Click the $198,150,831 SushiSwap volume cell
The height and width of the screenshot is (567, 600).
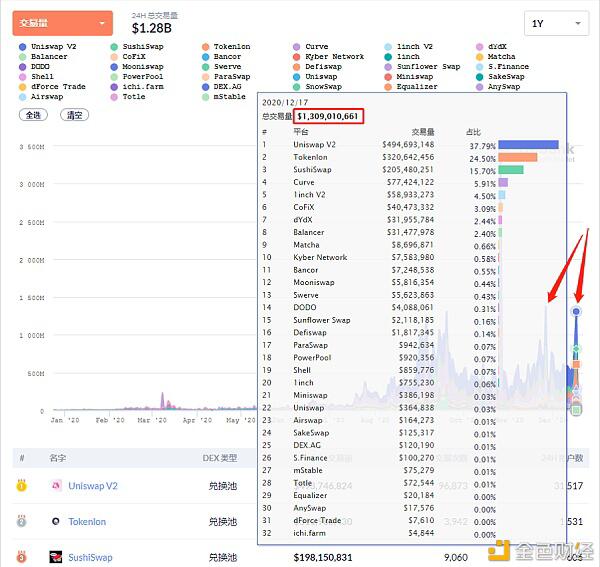pyautogui.click(x=323, y=557)
